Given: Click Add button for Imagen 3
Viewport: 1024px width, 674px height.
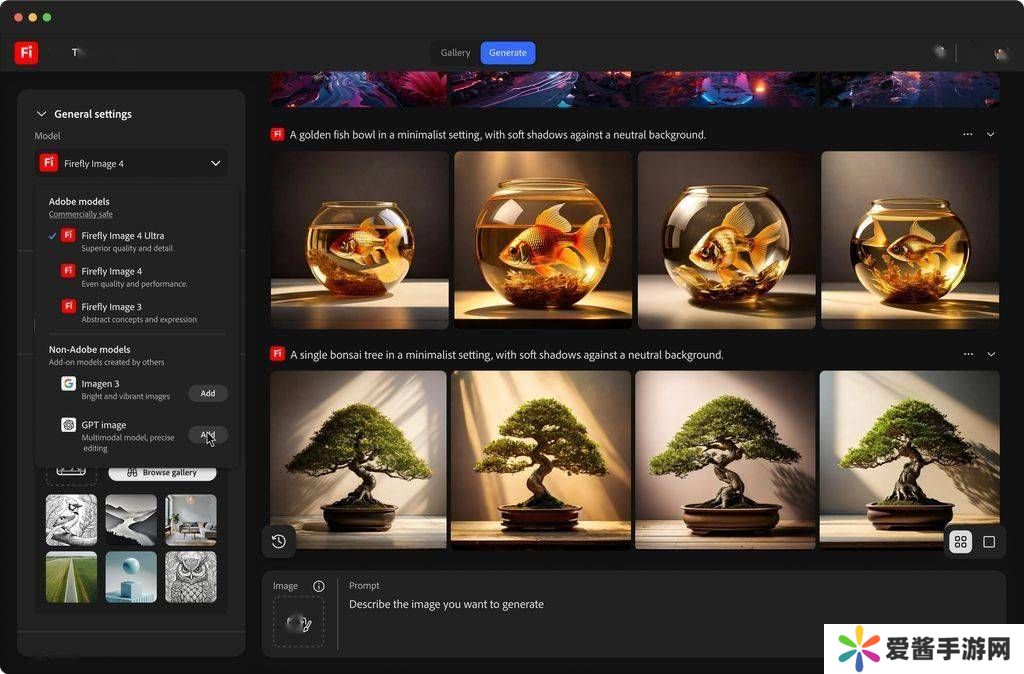Looking at the screenshot, I should point(208,393).
